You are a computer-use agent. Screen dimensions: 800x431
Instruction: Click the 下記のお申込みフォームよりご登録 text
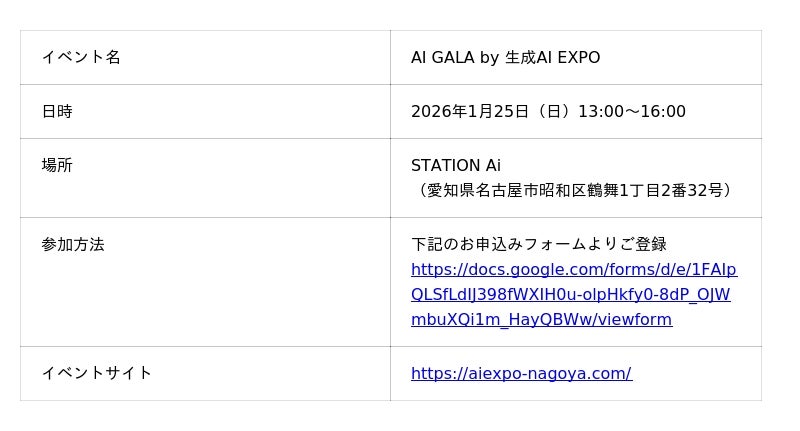539,244
